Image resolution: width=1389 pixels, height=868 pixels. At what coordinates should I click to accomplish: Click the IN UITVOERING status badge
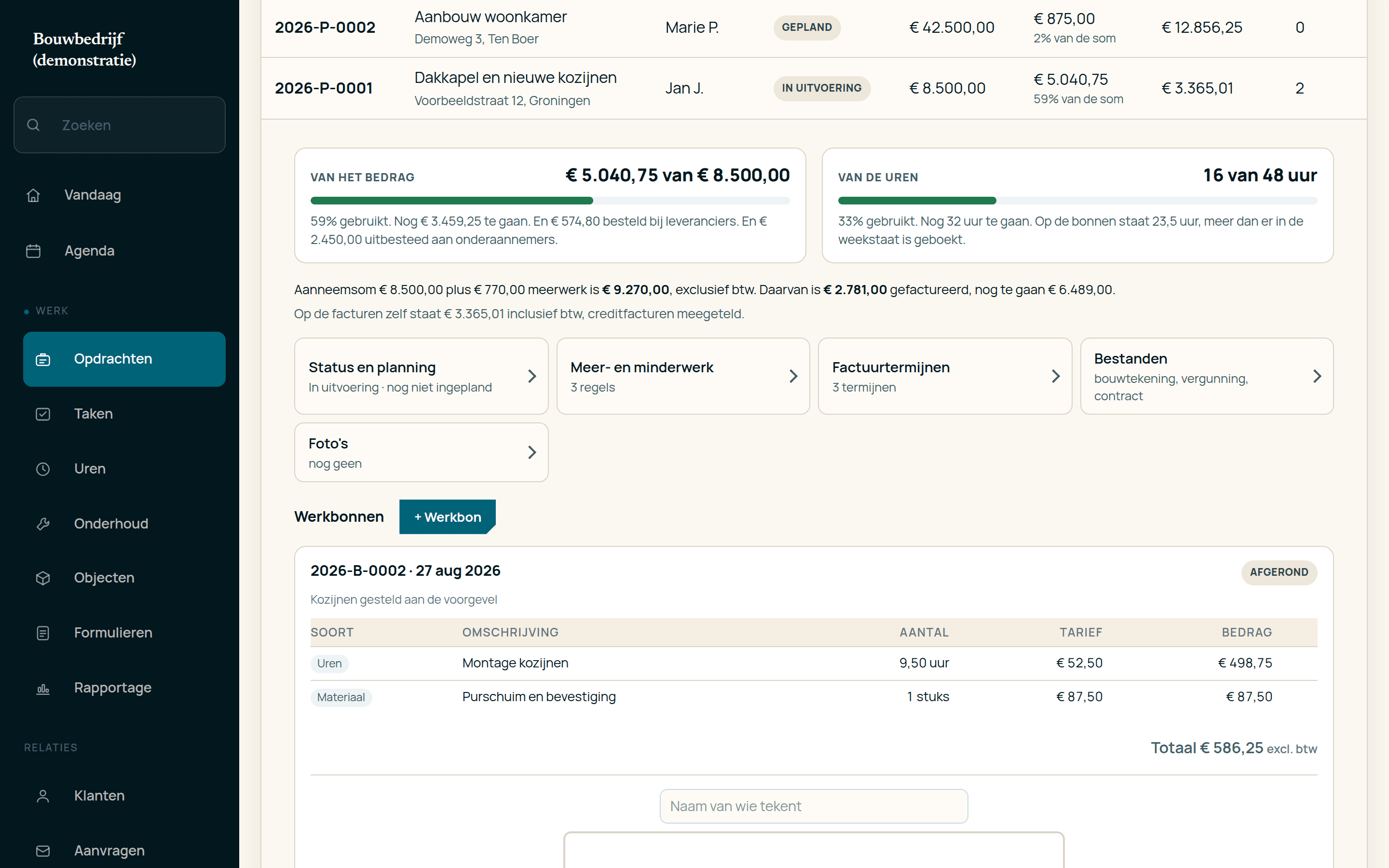[x=821, y=88]
